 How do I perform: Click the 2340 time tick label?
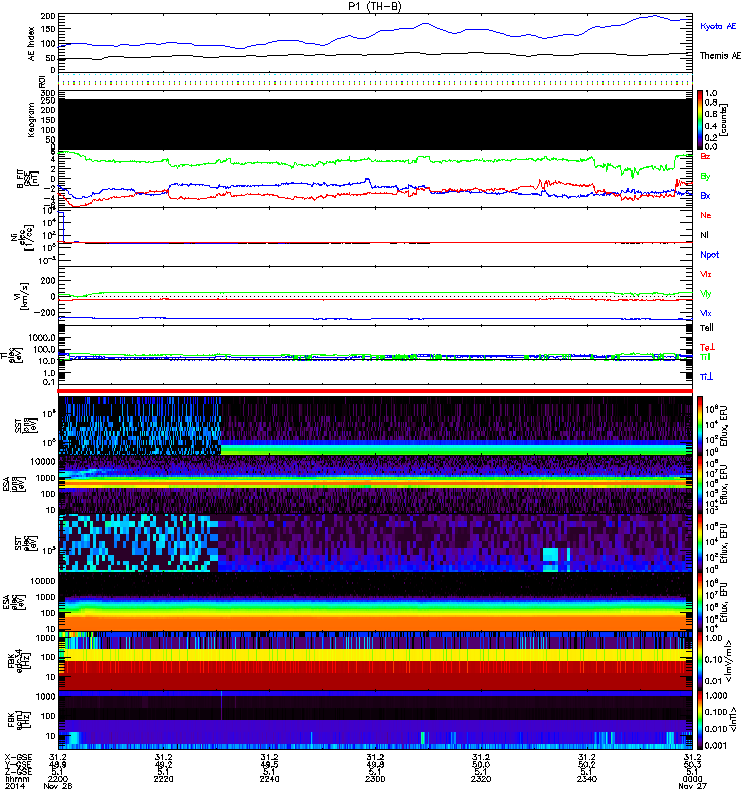(587, 779)
